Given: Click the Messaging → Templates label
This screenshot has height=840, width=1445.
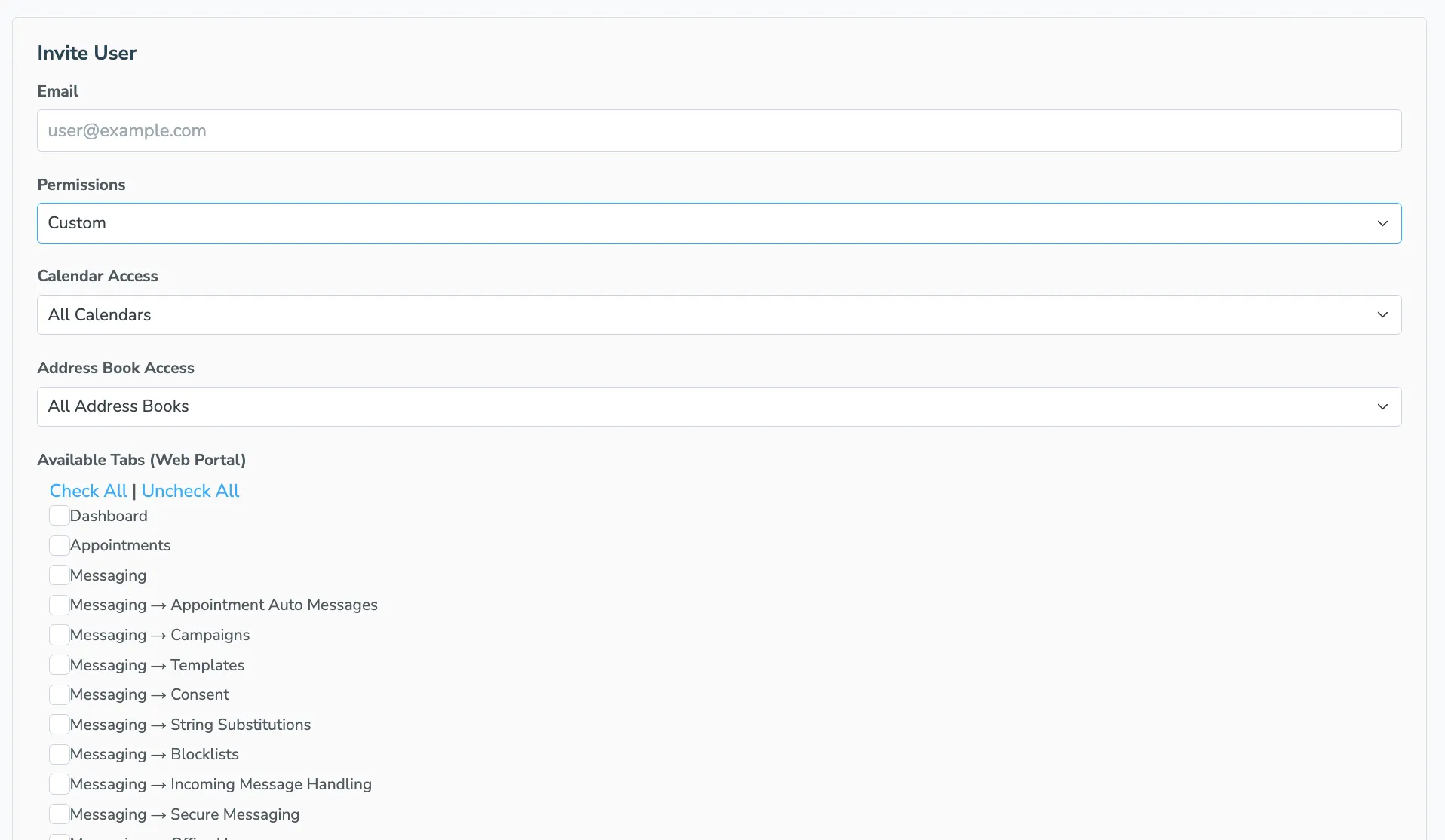Looking at the screenshot, I should [x=157, y=665].
